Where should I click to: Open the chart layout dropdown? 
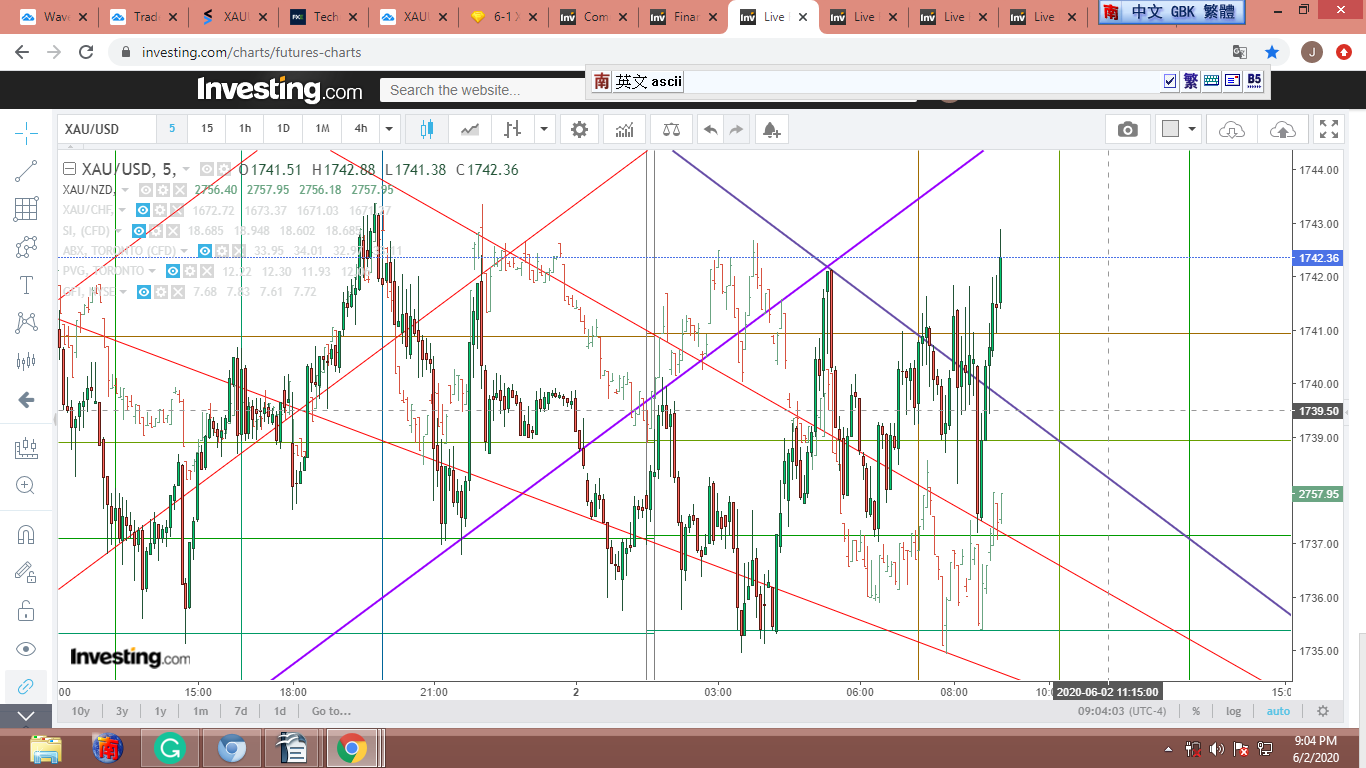[x=1191, y=129]
